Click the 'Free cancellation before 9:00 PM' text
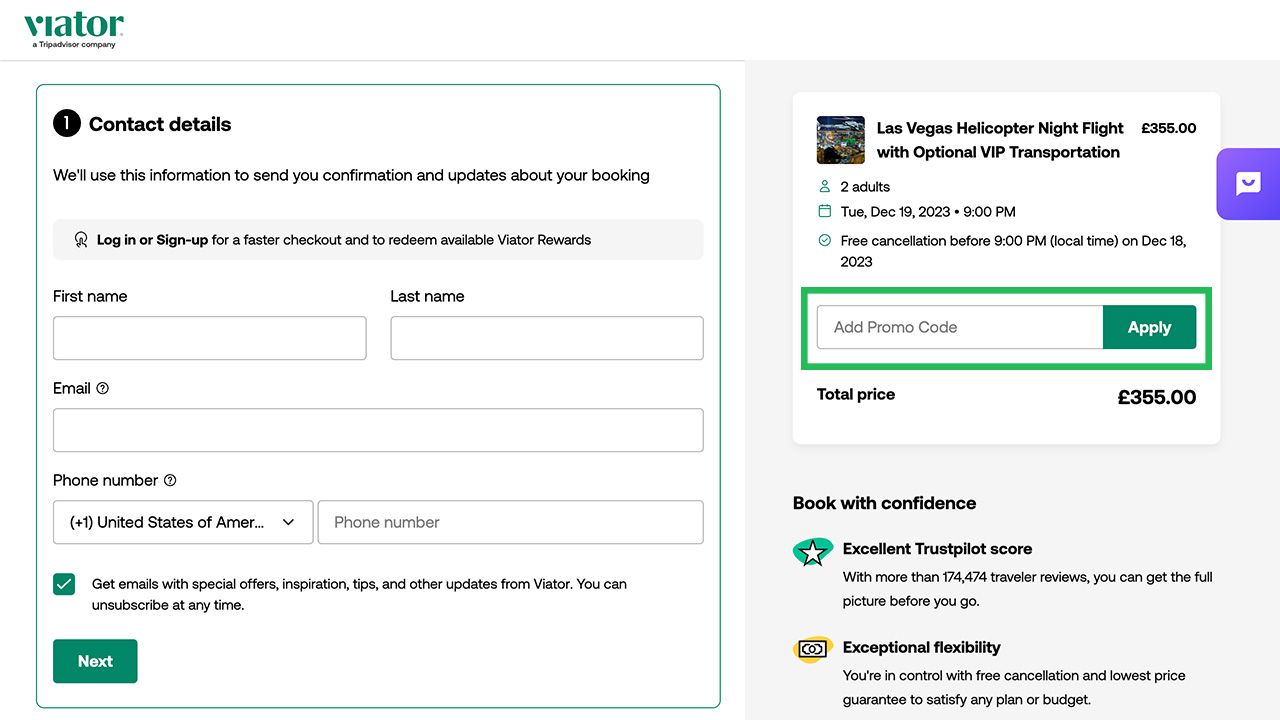 tap(1013, 251)
